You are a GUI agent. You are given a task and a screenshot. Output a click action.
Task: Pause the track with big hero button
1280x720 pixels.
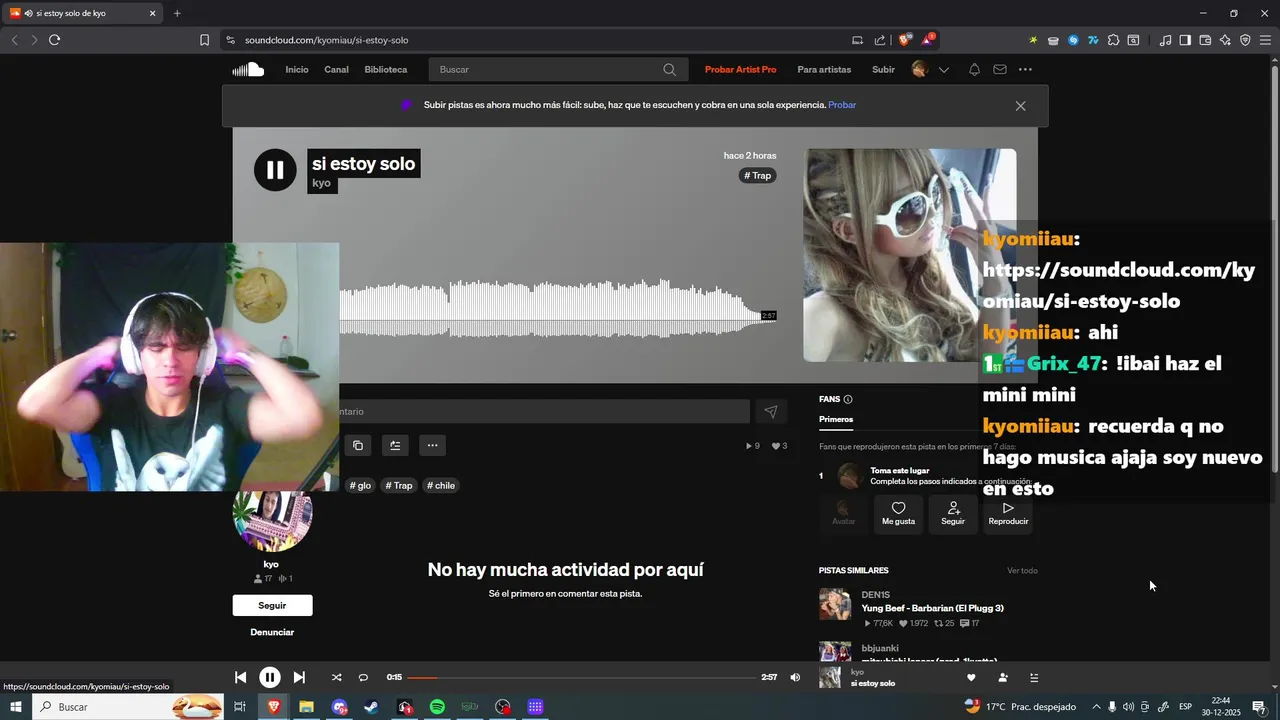tap(275, 170)
